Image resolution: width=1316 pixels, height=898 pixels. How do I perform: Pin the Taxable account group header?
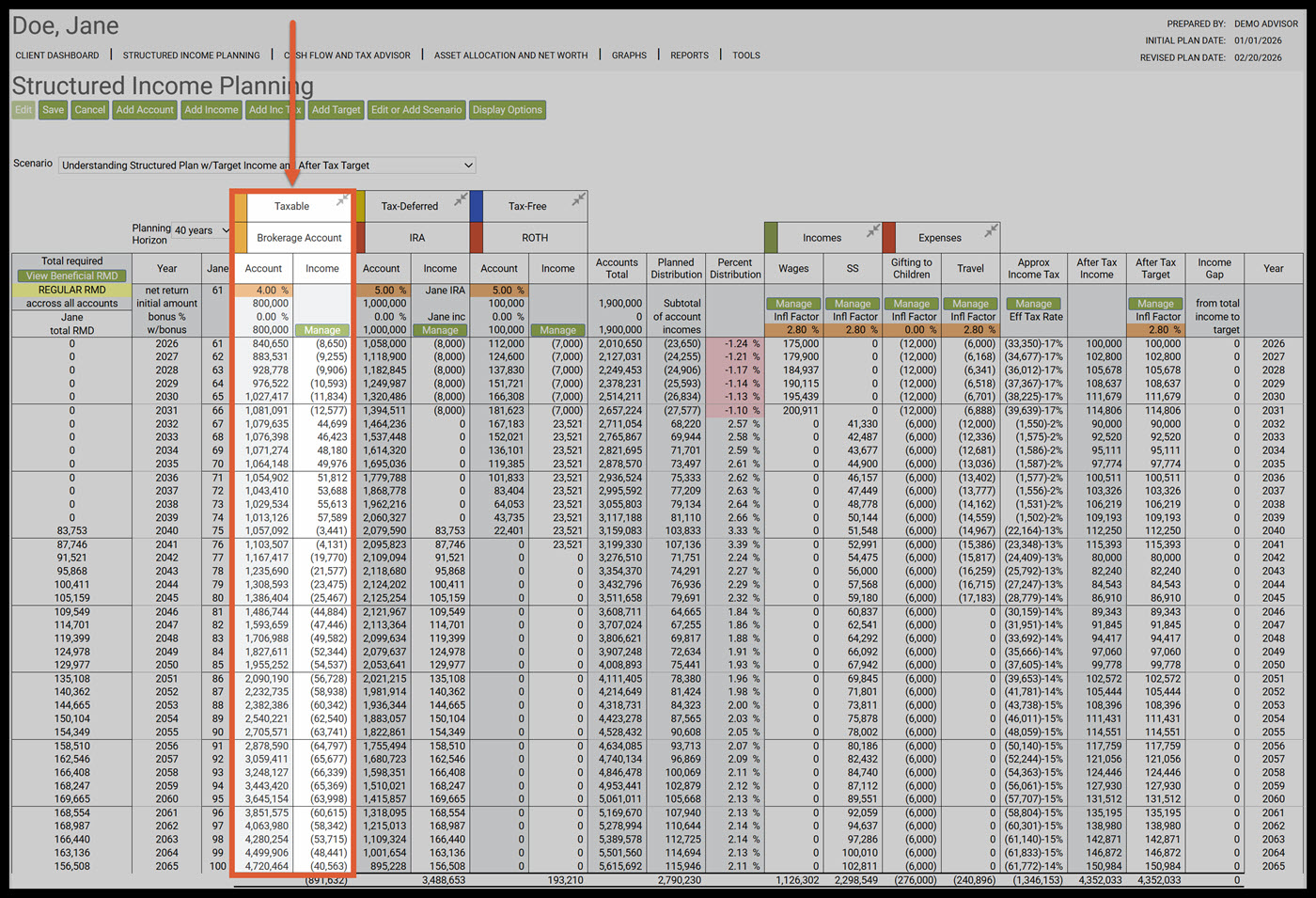(x=342, y=200)
